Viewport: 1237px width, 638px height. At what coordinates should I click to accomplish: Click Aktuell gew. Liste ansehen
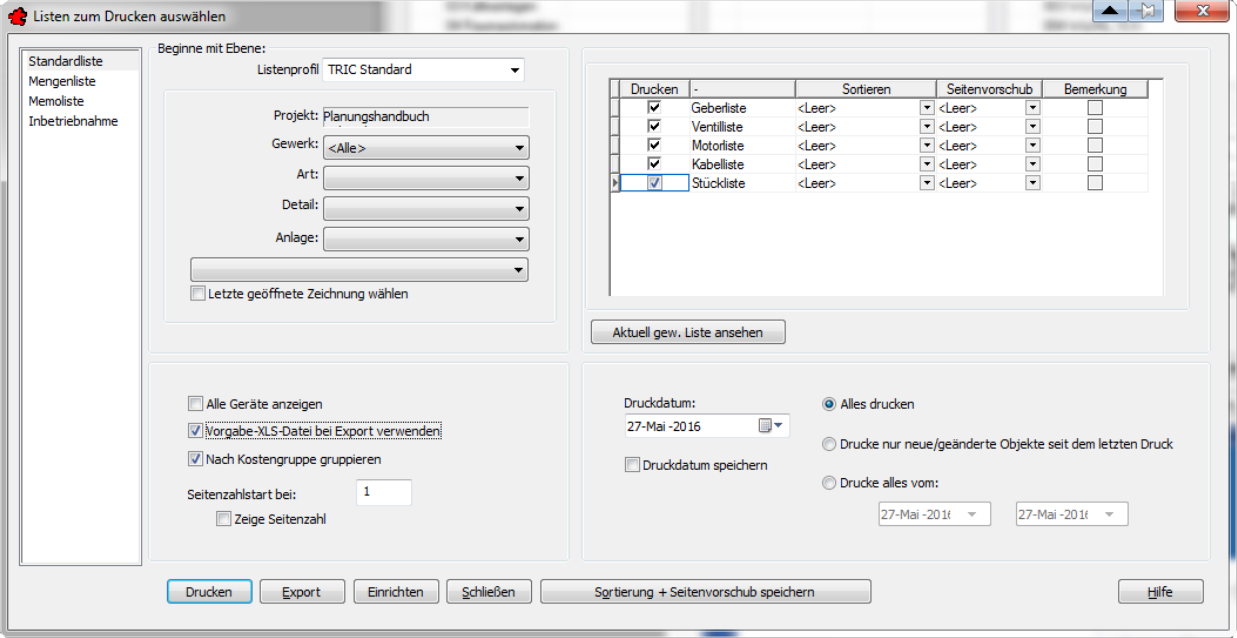pos(688,332)
